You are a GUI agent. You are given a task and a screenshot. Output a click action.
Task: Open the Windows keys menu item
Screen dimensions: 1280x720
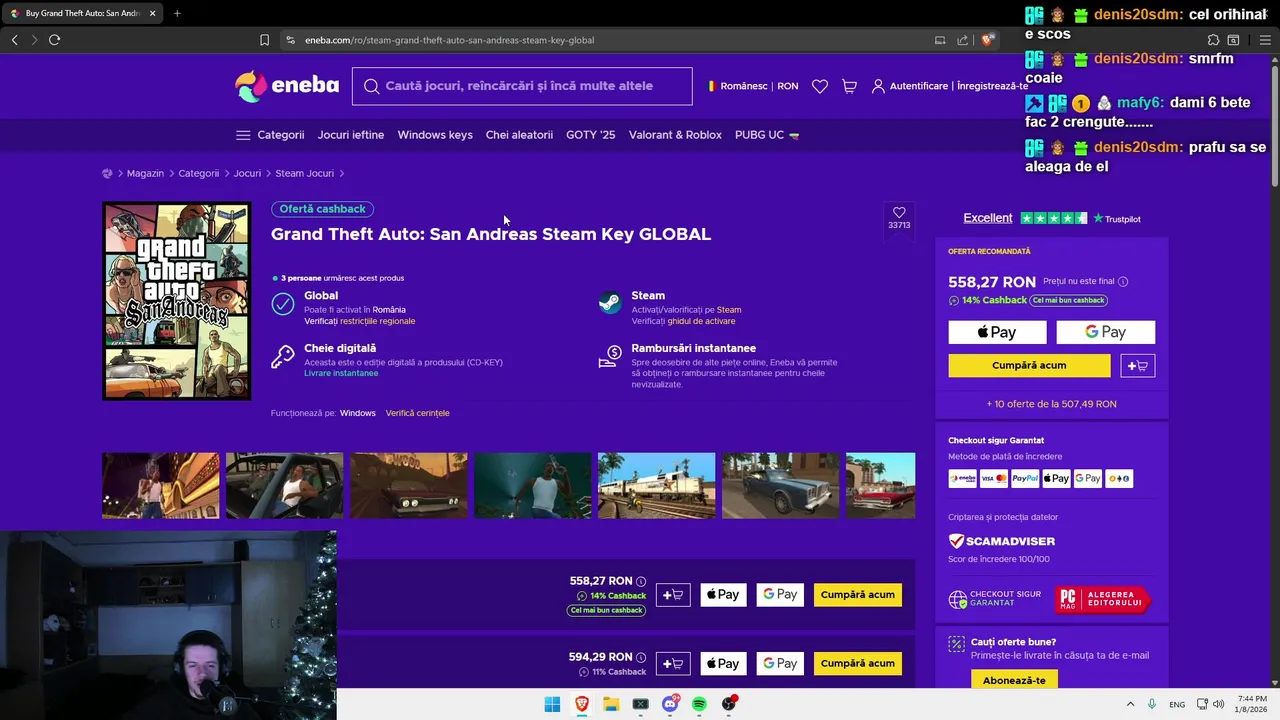click(x=435, y=135)
